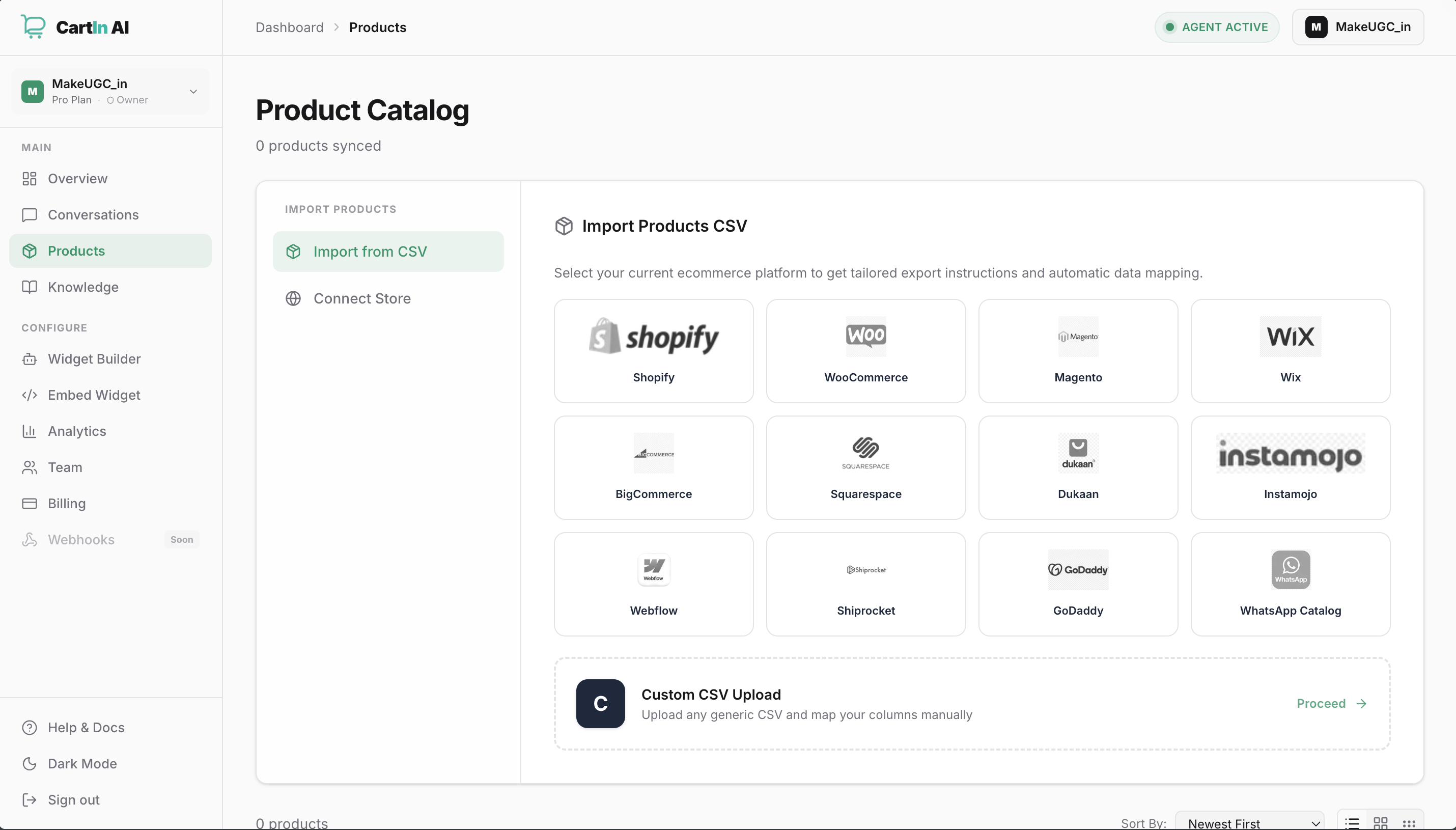1456x830 pixels.
Task: Click the Billing card icon
Action: (30, 504)
